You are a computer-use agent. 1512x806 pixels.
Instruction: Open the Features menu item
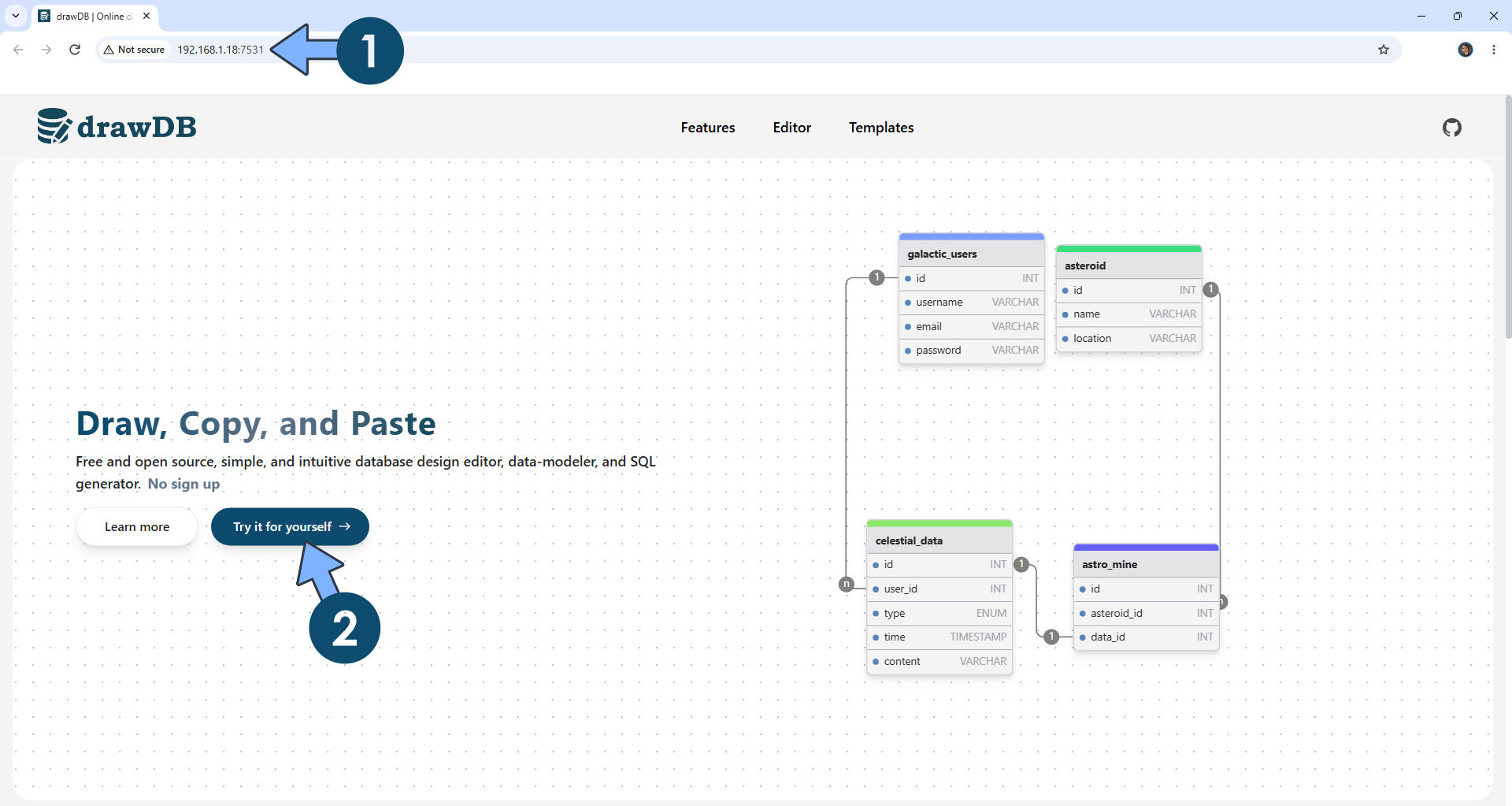(x=708, y=128)
